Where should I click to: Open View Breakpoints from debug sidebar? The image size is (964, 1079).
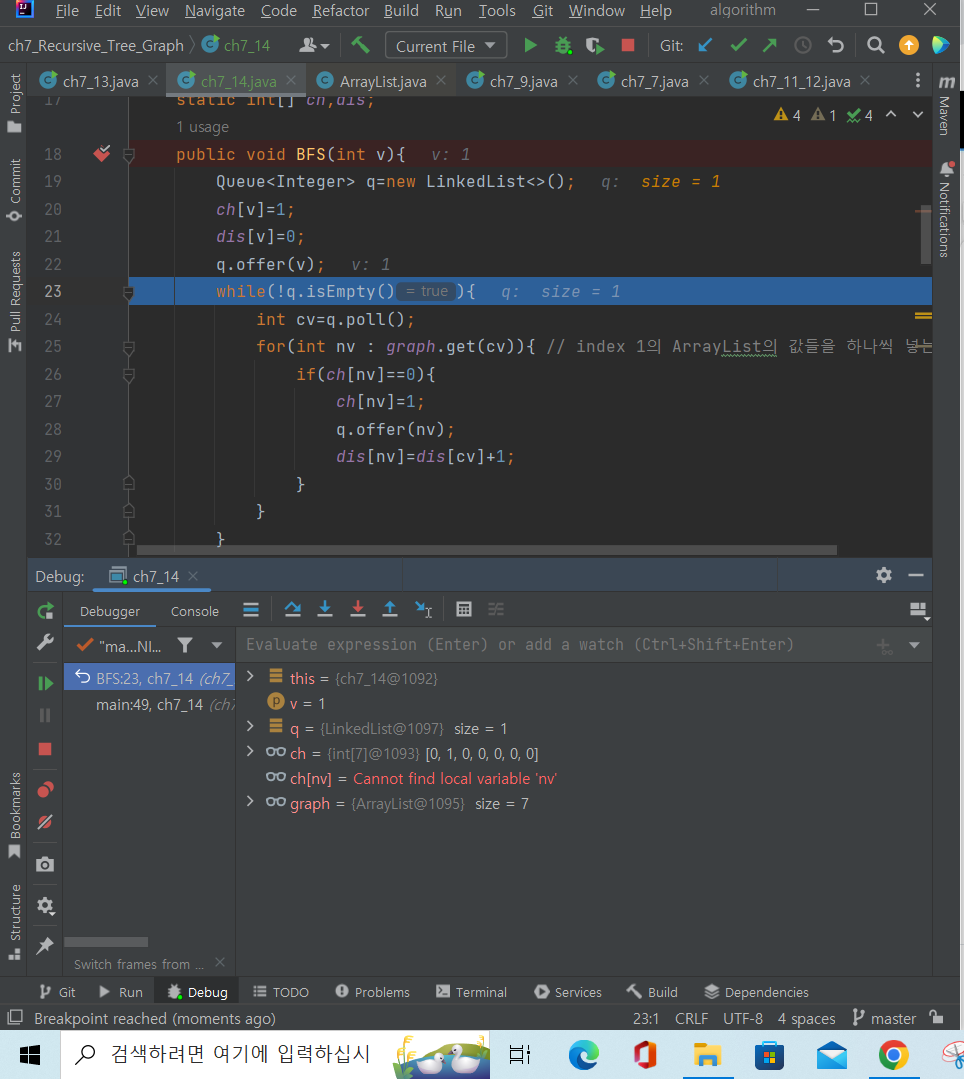(x=45, y=790)
